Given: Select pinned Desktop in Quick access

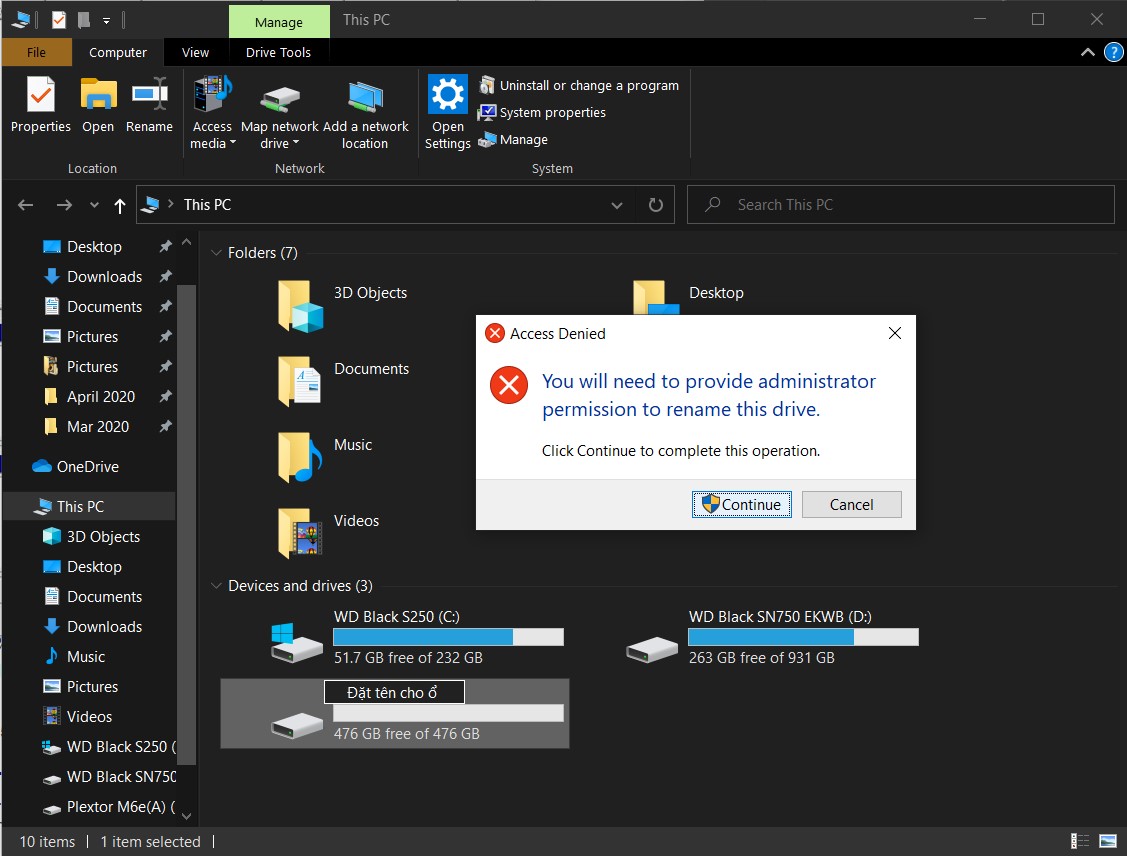Looking at the screenshot, I should tap(94, 247).
